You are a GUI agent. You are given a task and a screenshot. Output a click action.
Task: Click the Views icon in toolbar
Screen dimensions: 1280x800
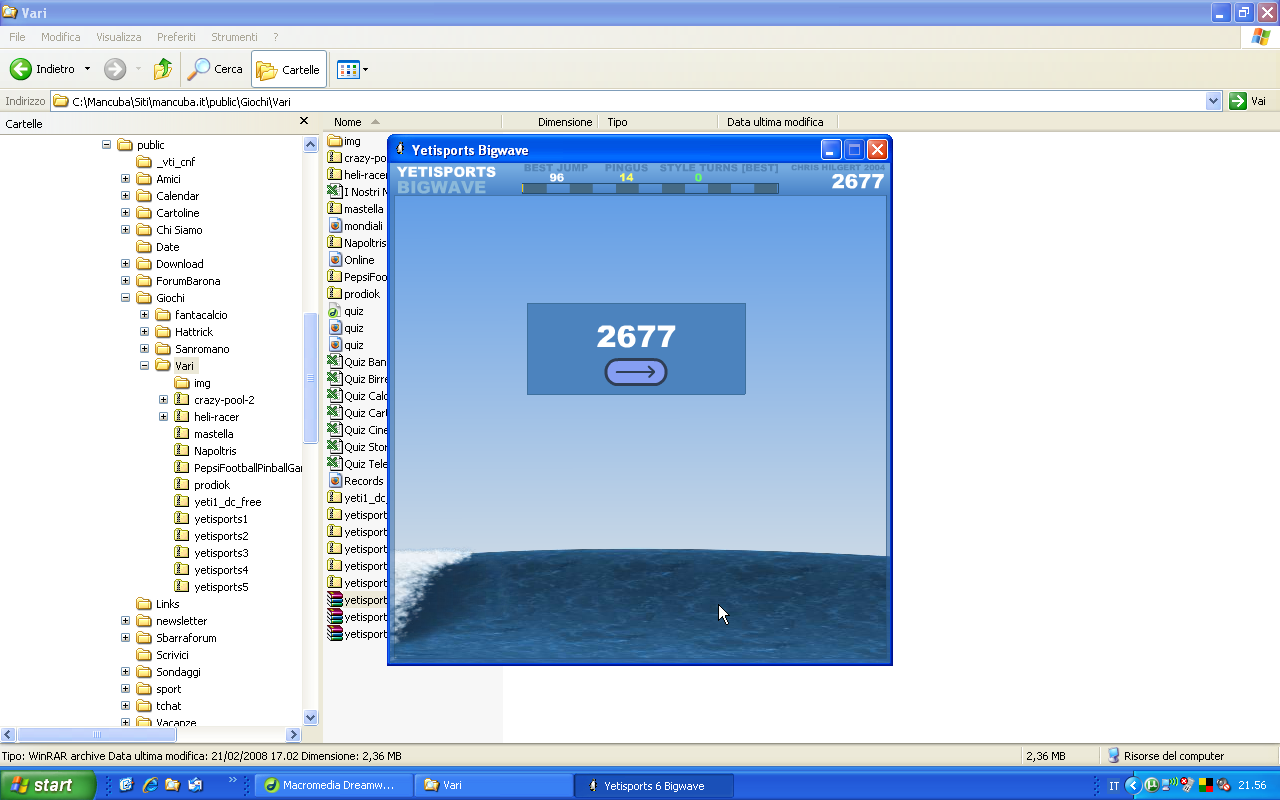348,69
